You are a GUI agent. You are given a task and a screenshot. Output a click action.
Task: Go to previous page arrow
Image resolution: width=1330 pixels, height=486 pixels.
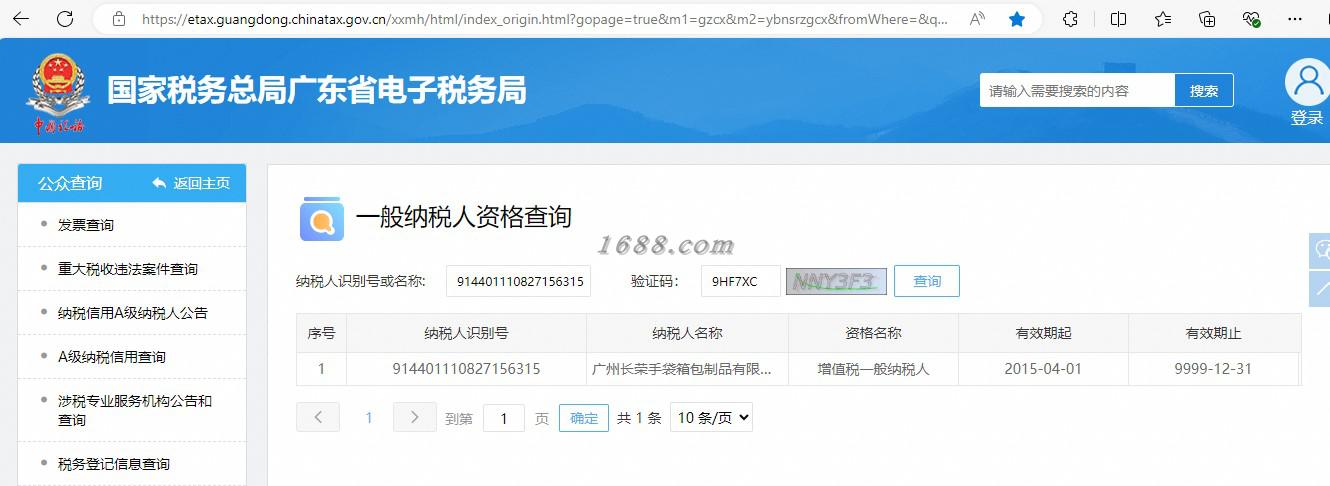[x=318, y=417]
